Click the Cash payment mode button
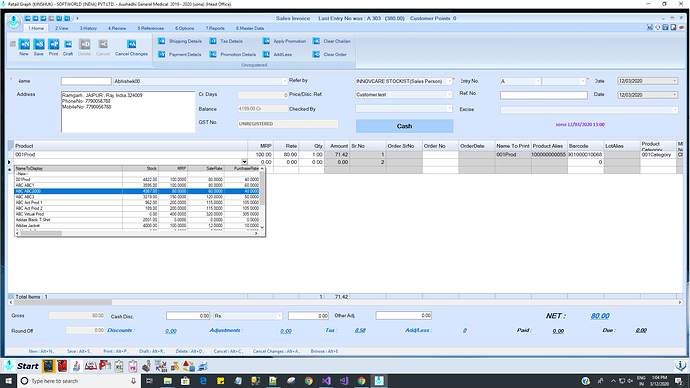 coord(404,126)
